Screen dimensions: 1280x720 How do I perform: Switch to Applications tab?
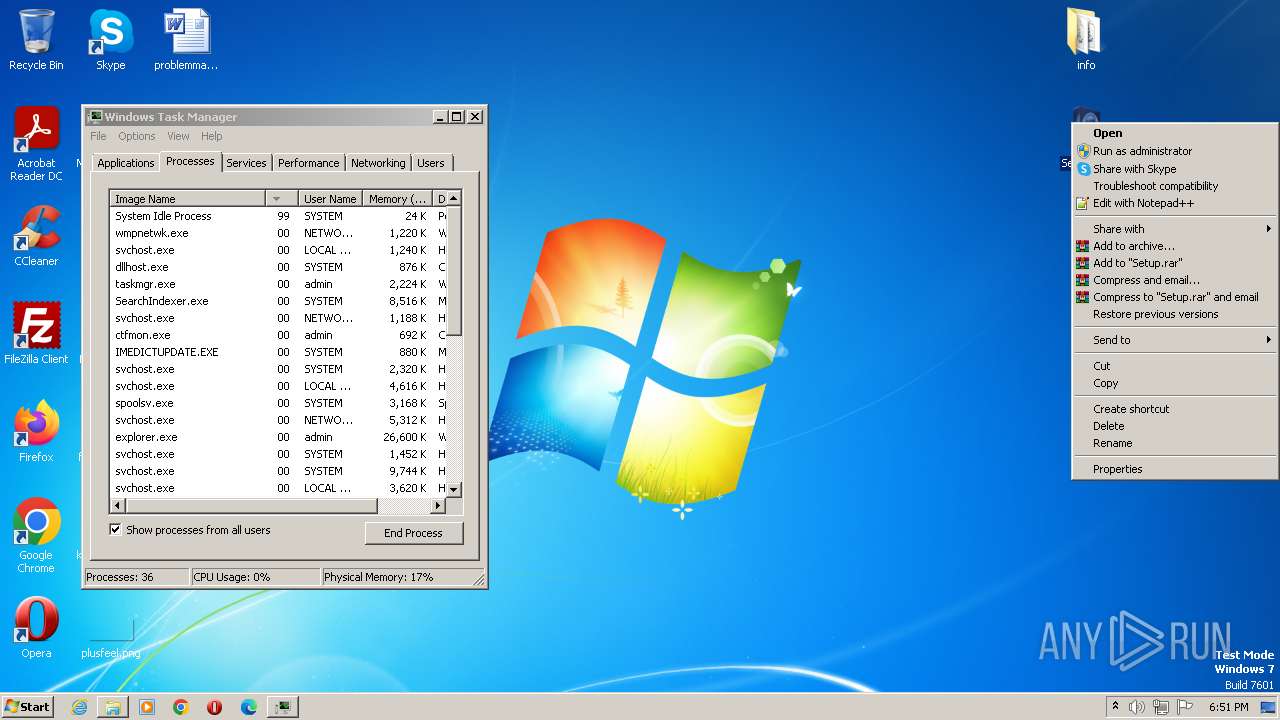click(126, 163)
